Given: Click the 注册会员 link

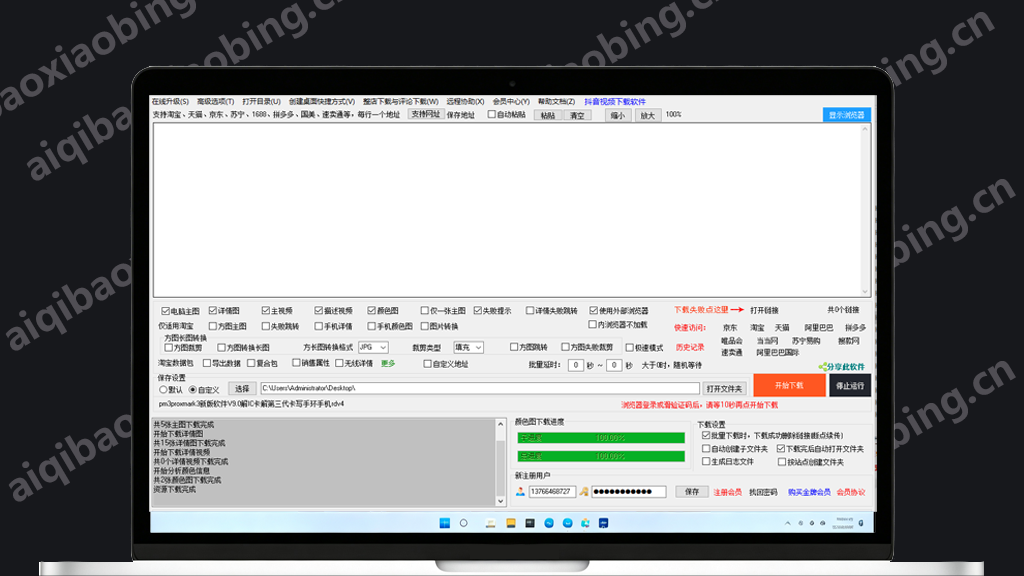Looking at the screenshot, I should pos(727,492).
